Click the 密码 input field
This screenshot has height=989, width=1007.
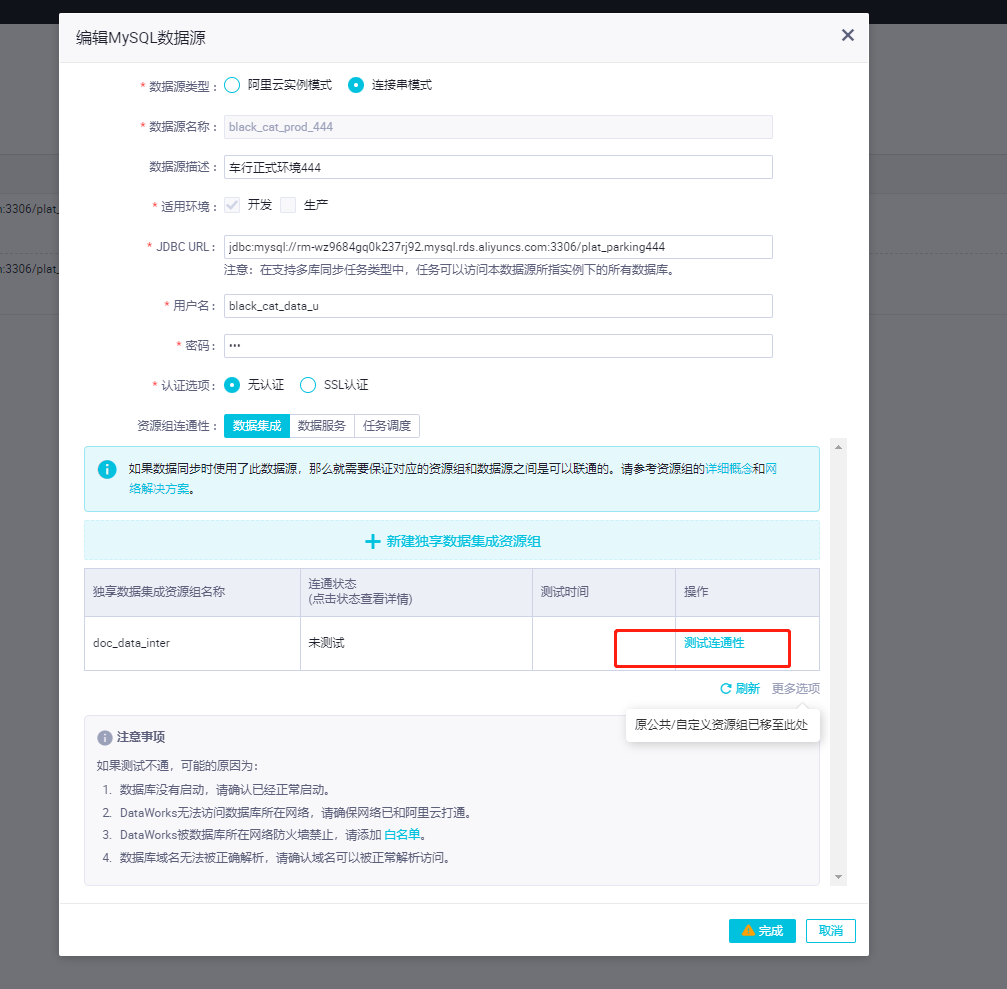click(x=498, y=346)
